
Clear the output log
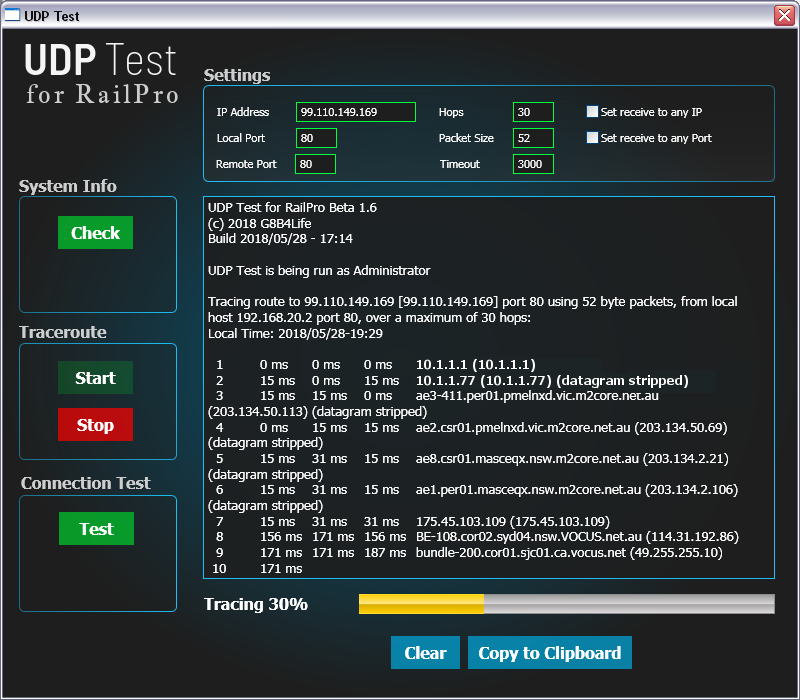[x=425, y=653]
